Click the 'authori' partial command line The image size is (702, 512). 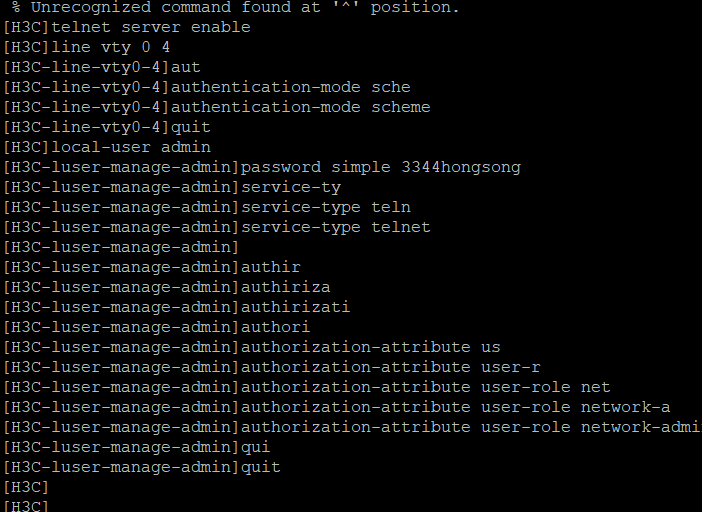click(275, 327)
